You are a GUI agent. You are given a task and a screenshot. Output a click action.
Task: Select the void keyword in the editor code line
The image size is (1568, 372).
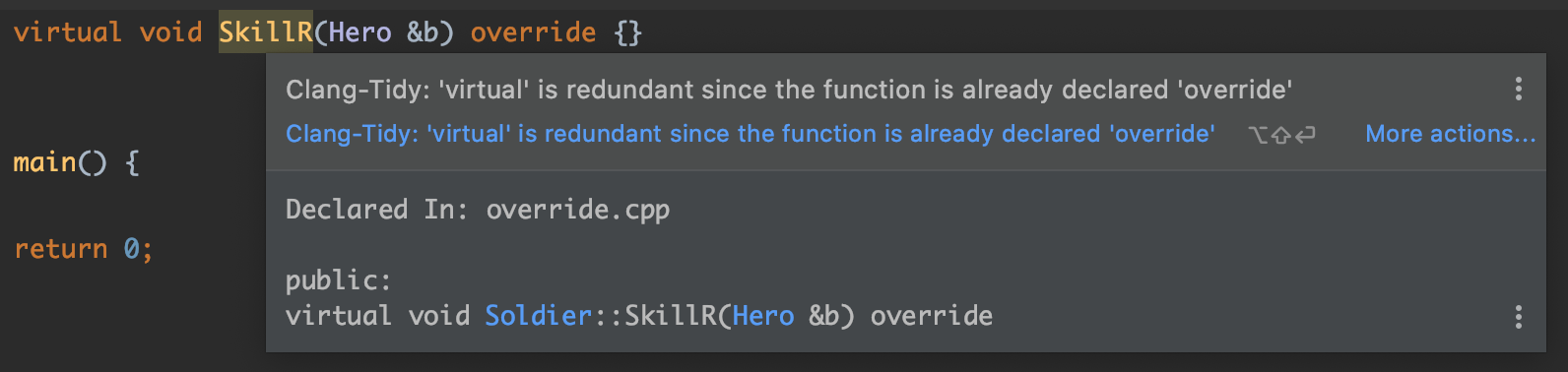(170, 32)
